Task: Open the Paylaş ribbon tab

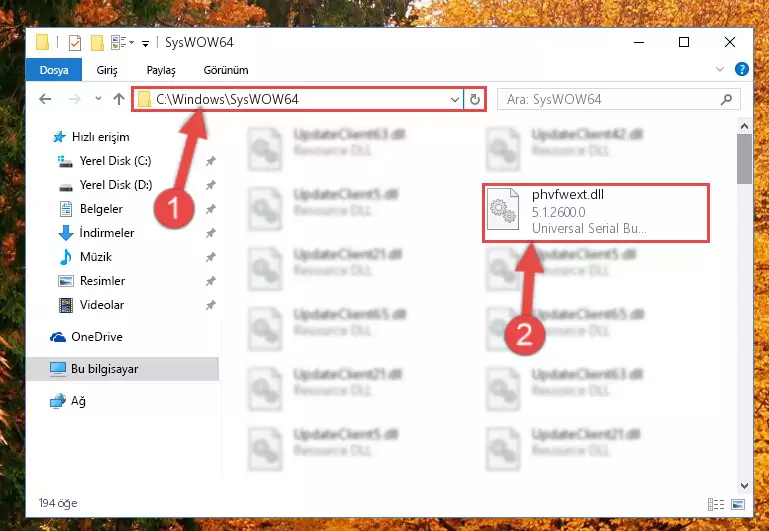Action: pos(161,70)
